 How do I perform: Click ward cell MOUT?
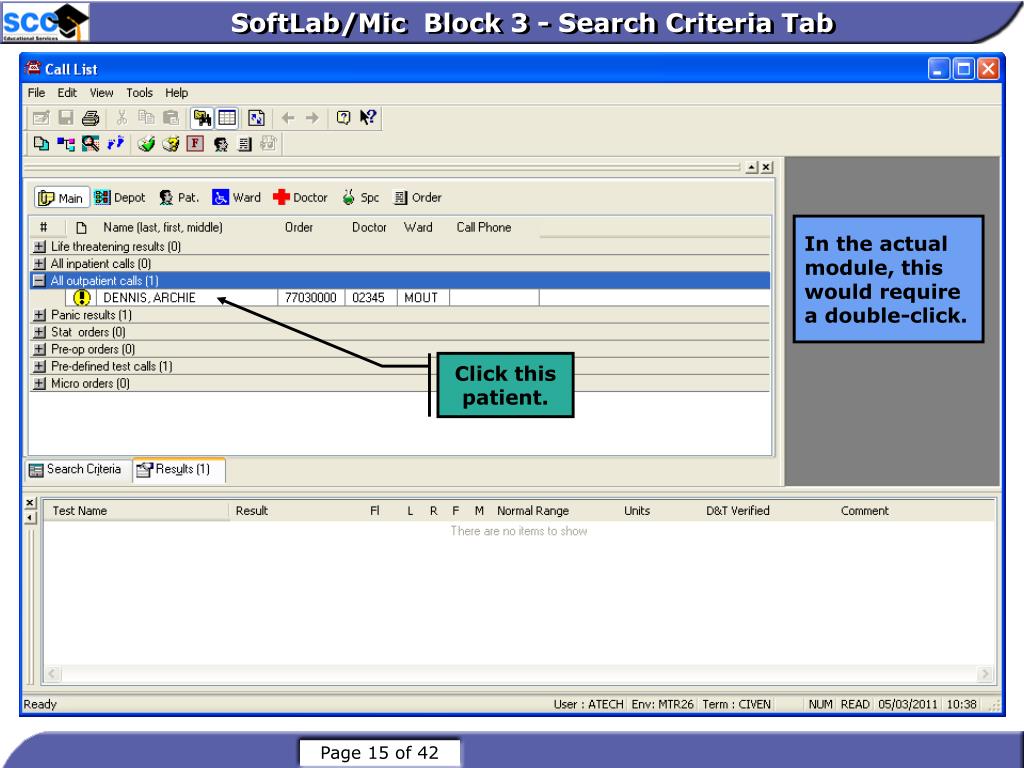click(421, 298)
